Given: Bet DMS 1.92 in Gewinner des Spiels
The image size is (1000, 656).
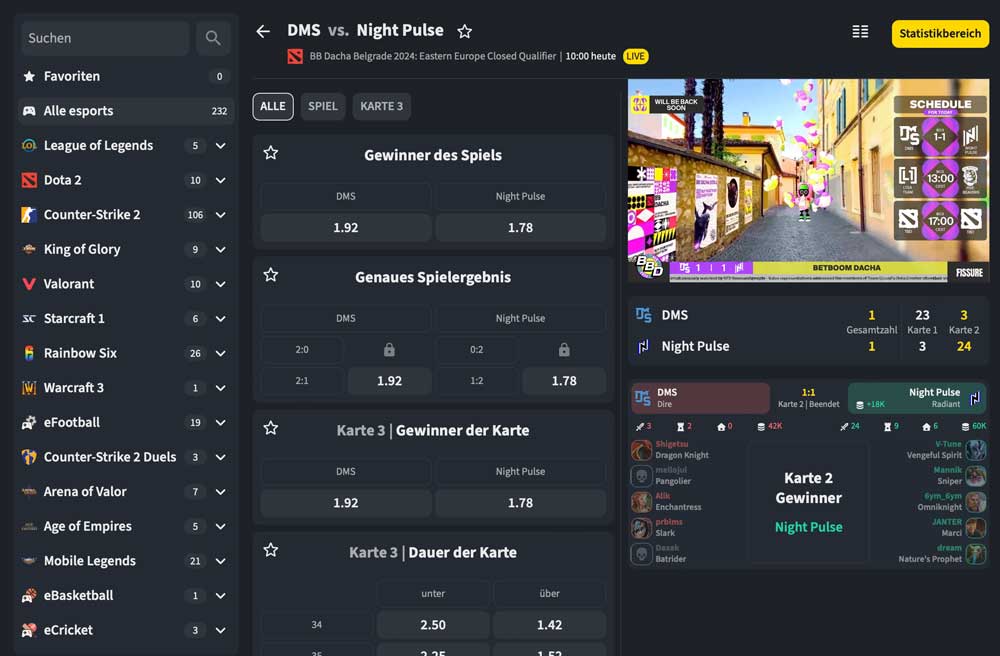Looking at the screenshot, I should pyautogui.click(x=346, y=228).
